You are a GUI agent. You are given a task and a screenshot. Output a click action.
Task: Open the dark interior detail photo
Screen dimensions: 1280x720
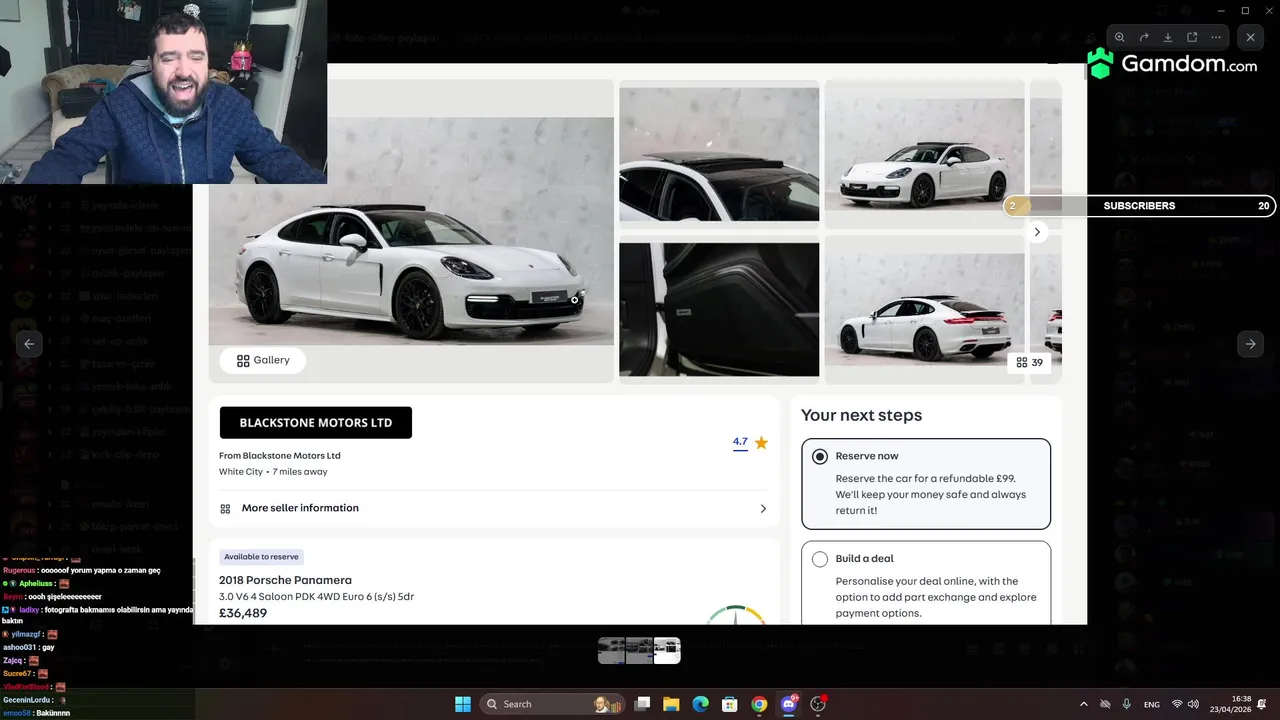tap(719, 309)
